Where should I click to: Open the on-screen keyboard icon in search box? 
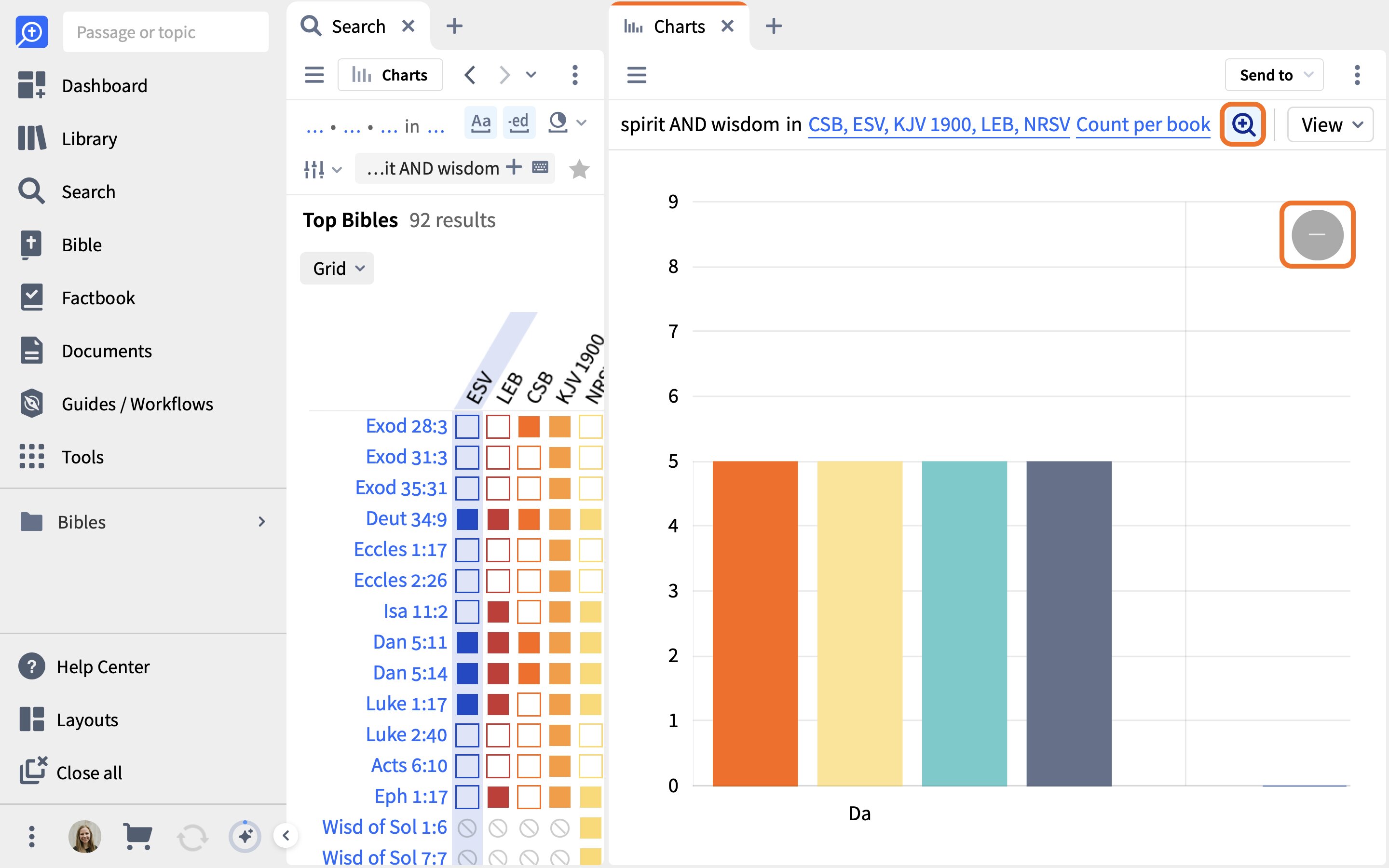point(540,167)
